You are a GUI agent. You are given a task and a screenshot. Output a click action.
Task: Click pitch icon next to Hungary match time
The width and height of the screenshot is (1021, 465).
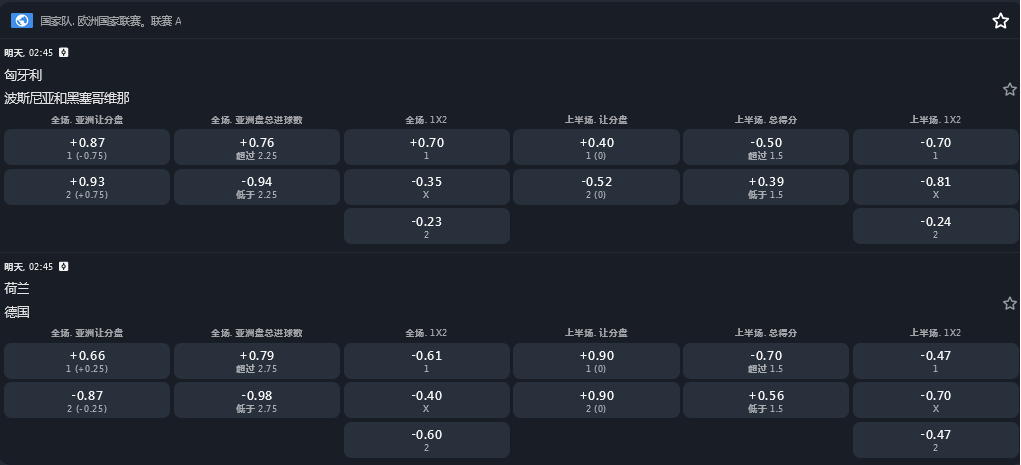[x=64, y=52]
